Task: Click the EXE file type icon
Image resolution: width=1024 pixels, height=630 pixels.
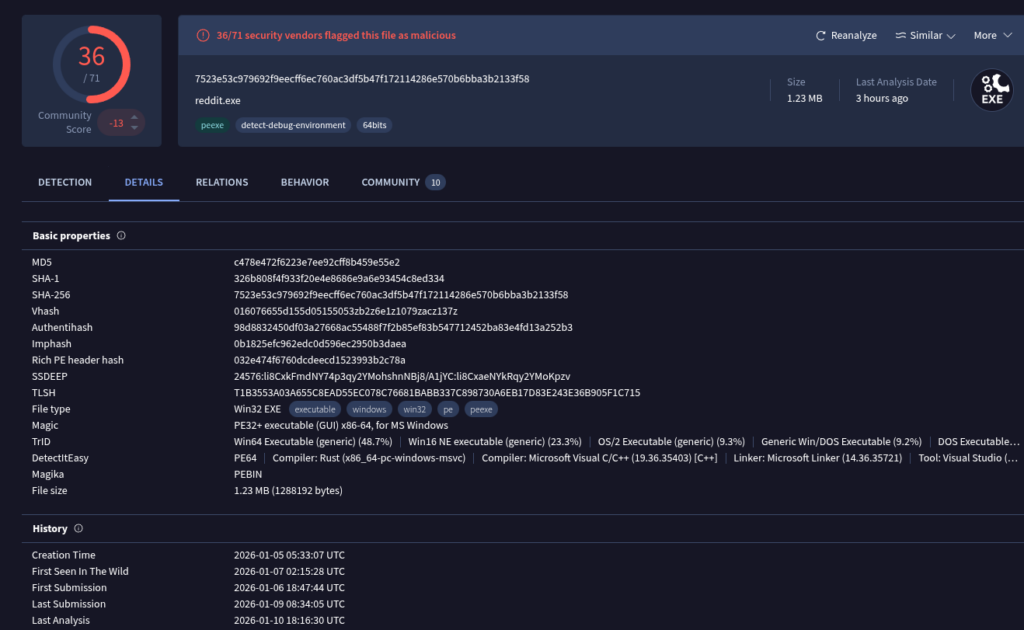Action: click(991, 91)
